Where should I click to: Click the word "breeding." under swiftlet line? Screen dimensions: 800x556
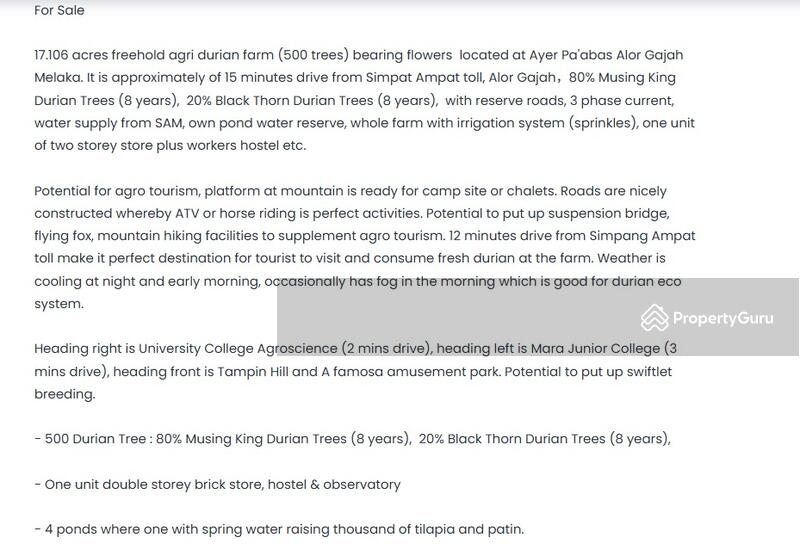[65, 394]
